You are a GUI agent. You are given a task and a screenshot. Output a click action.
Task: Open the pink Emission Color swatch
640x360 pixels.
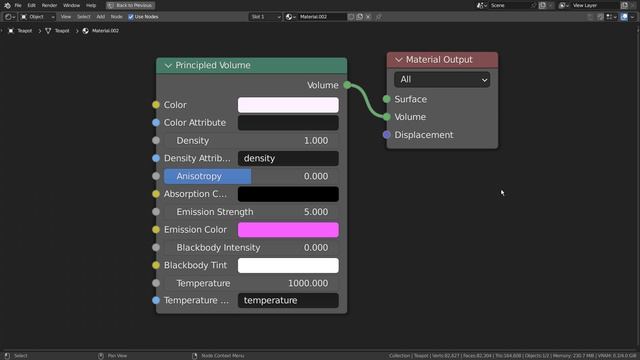click(x=288, y=230)
